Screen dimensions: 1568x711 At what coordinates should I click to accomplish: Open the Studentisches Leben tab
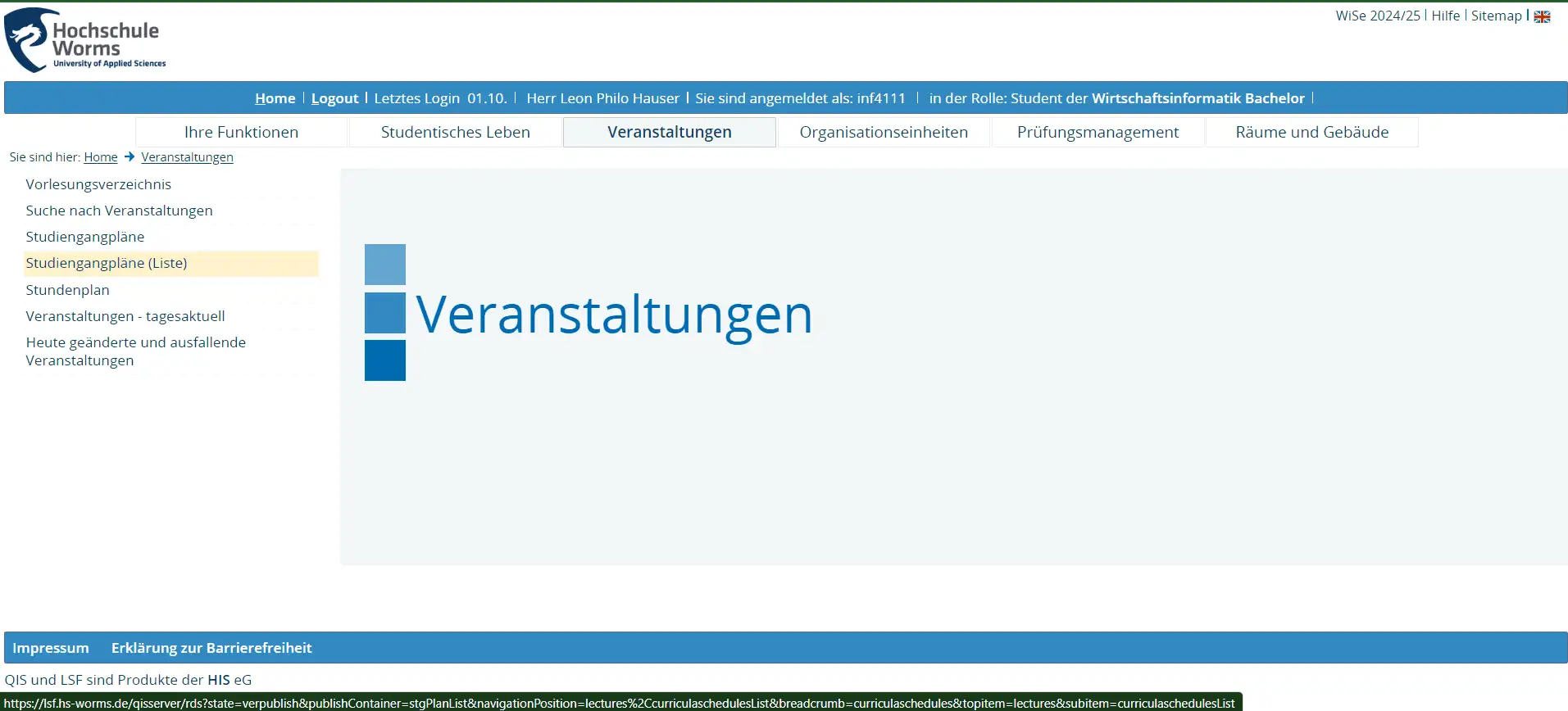[x=455, y=132]
